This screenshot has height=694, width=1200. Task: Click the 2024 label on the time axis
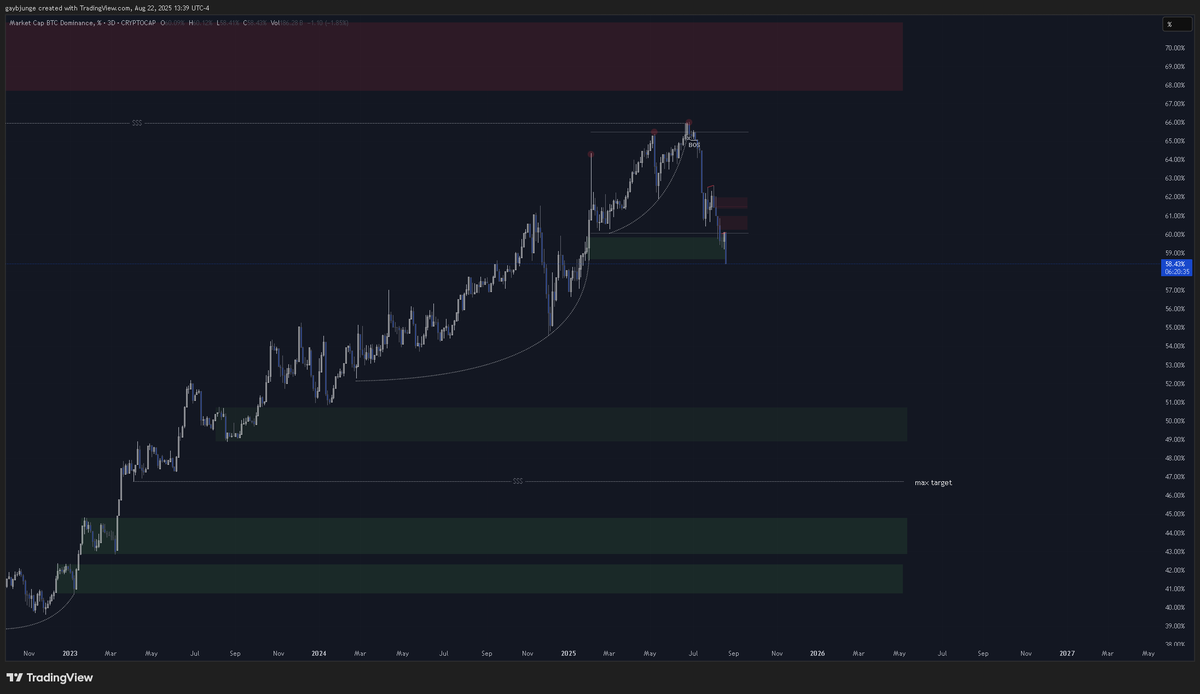(x=319, y=653)
